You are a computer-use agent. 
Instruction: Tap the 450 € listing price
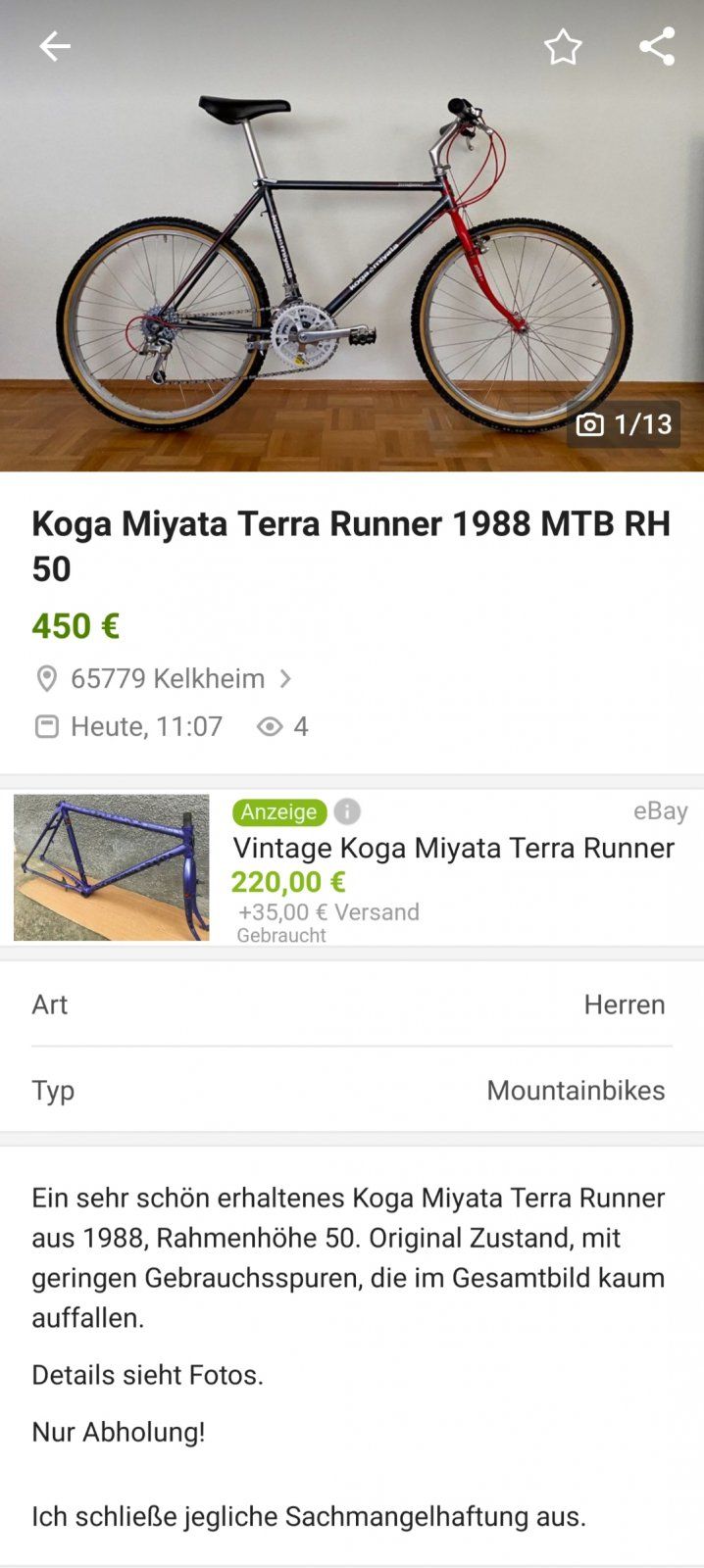tap(75, 626)
